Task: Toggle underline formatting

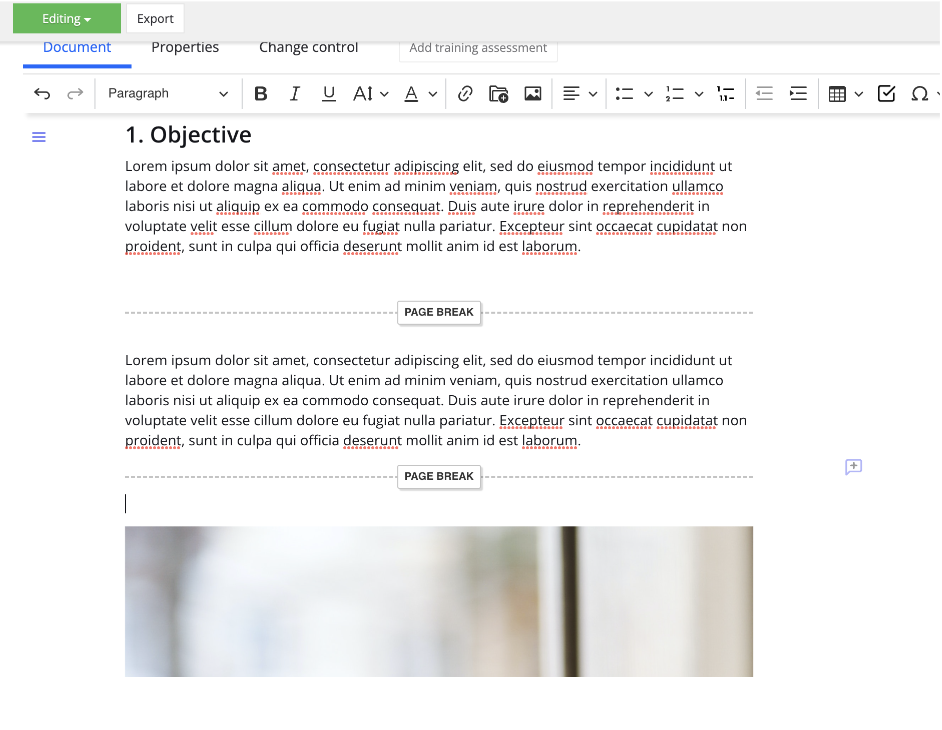Action: coord(329,94)
